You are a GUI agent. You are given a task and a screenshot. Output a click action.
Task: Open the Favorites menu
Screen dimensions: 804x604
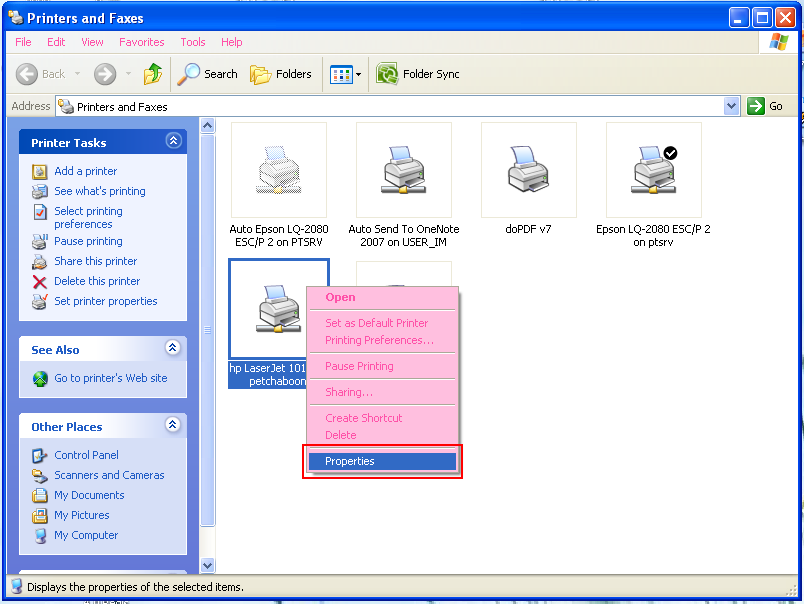click(x=141, y=42)
